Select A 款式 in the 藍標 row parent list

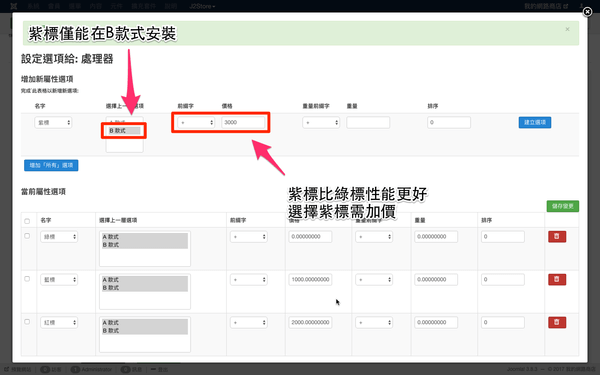(145, 280)
